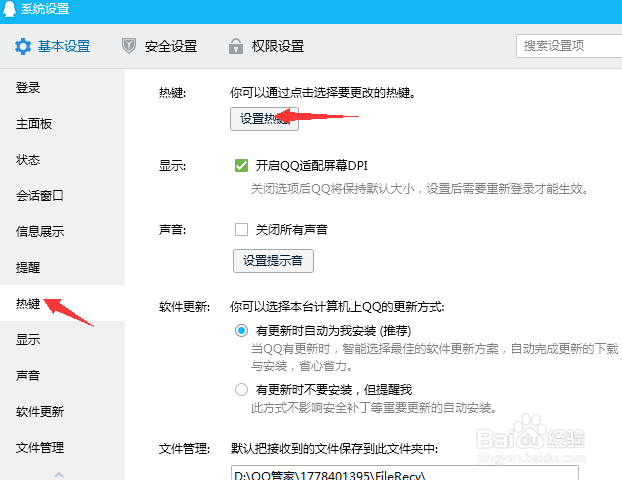The image size is (622, 480).
Task: Open 软件更新 sidebar item
Action: coord(40,411)
